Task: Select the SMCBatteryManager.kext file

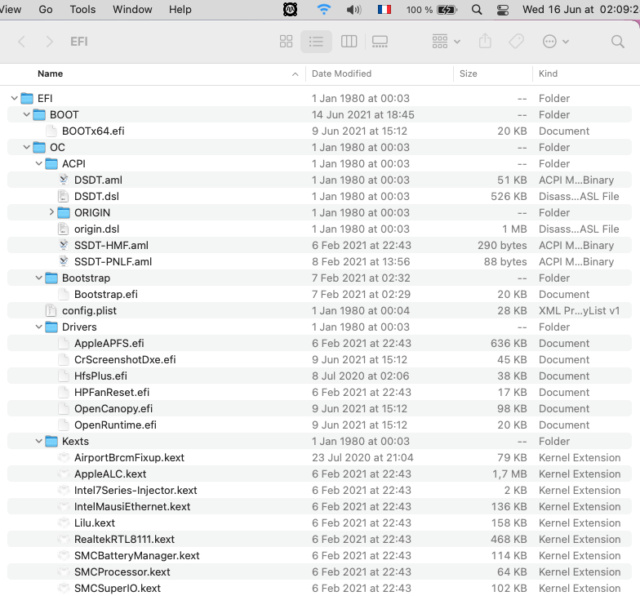Action: [137, 556]
